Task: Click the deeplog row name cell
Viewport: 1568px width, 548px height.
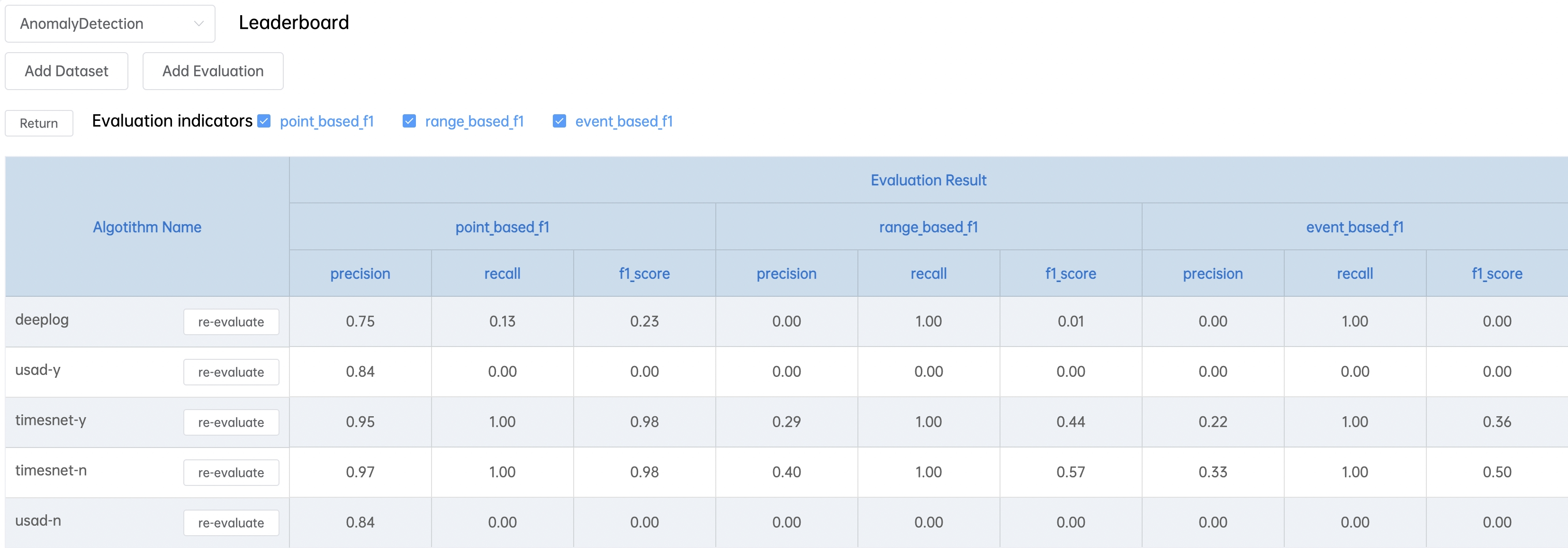Action: (x=42, y=320)
